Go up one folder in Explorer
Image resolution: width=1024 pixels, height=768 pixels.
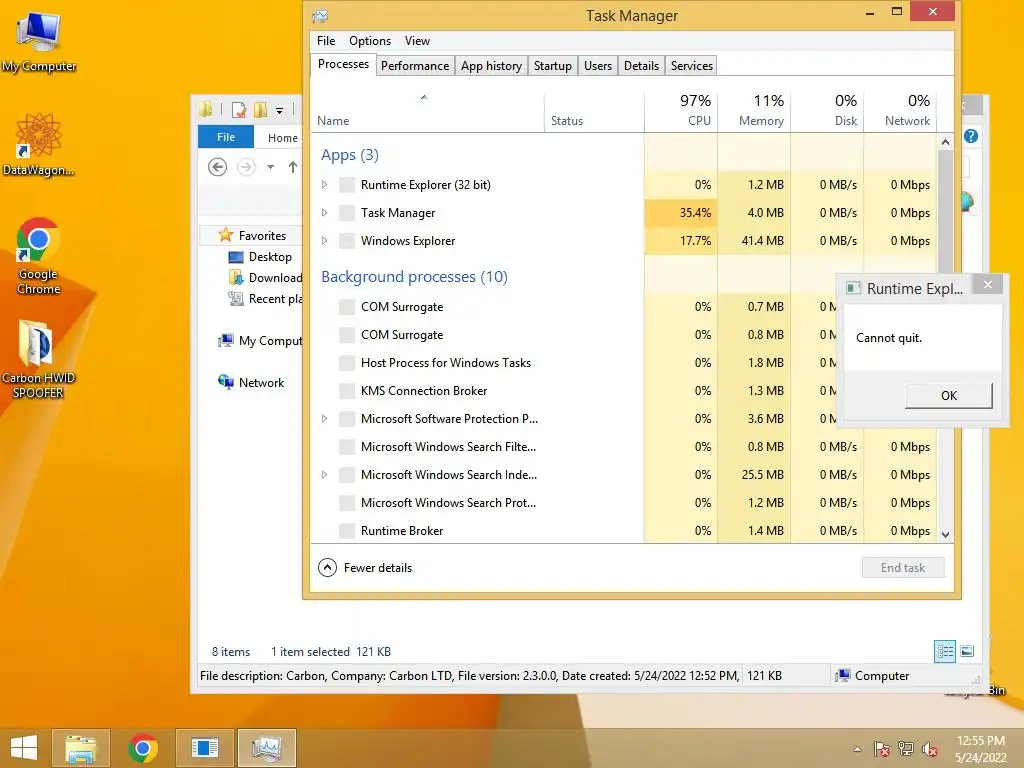293,167
